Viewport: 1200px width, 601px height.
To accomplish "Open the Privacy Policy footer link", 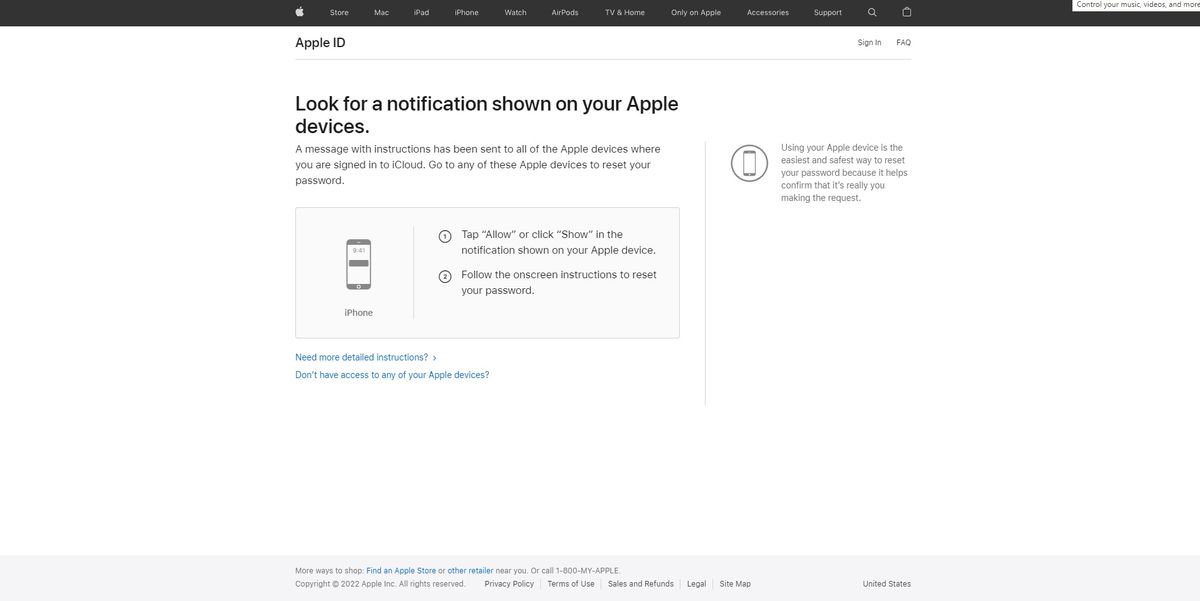I will click(x=508, y=583).
